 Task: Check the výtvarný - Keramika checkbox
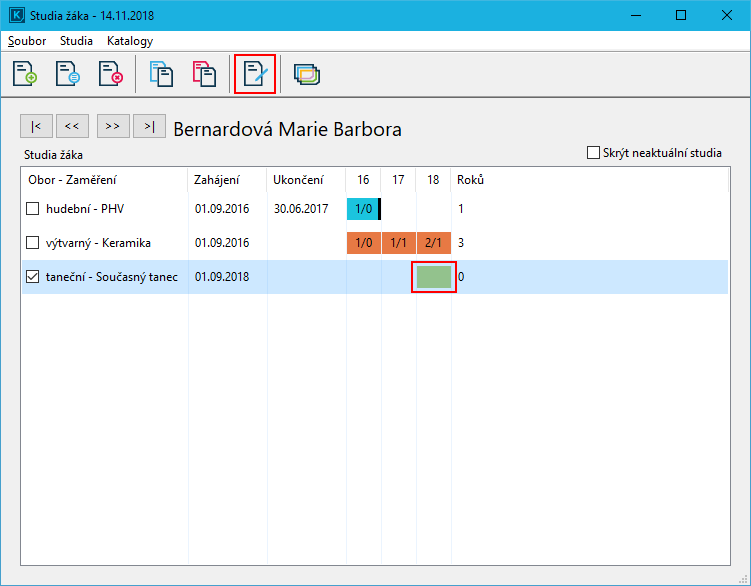point(33,243)
